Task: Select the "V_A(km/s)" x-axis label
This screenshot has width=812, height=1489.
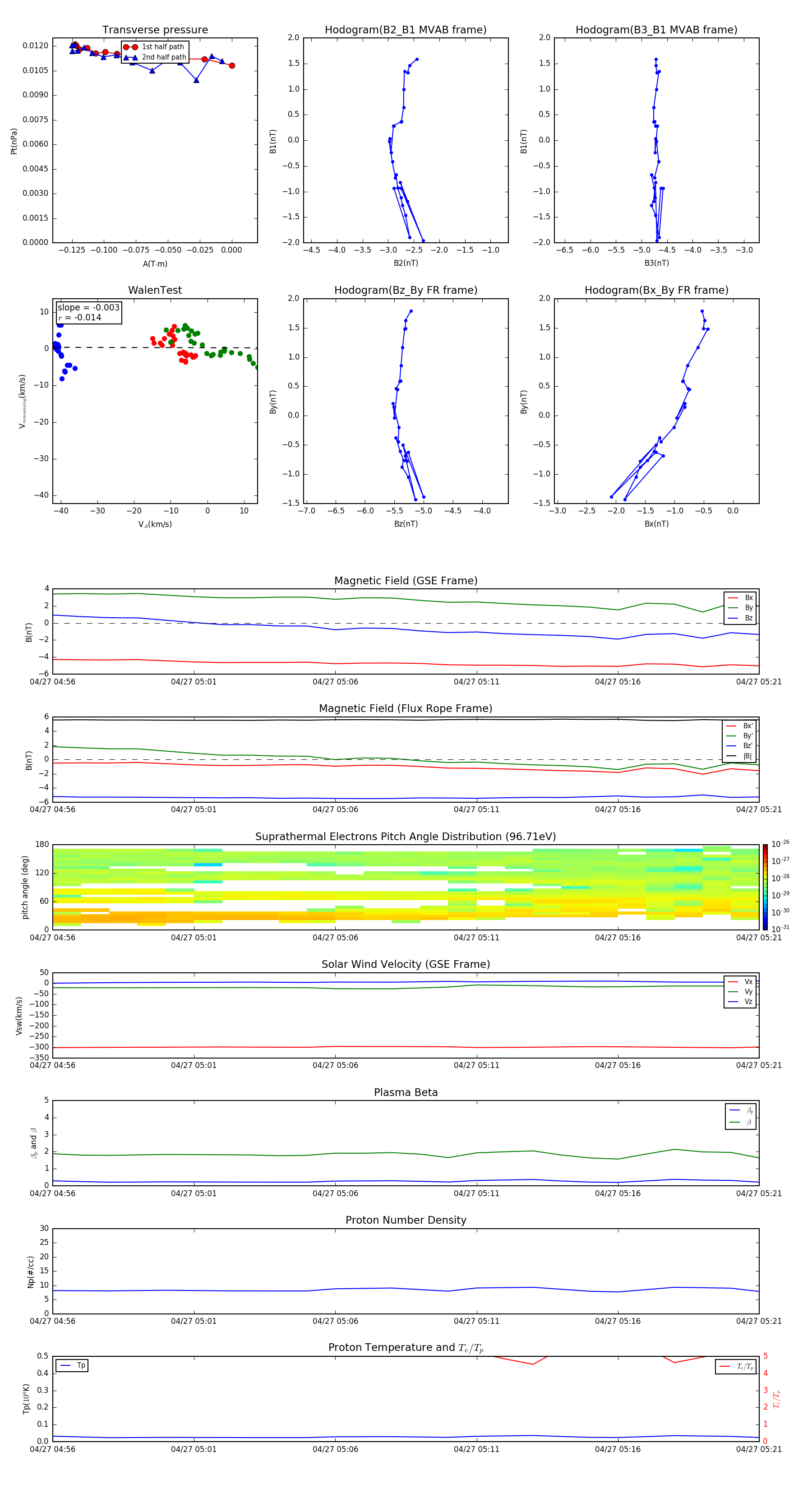Action: (155, 524)
